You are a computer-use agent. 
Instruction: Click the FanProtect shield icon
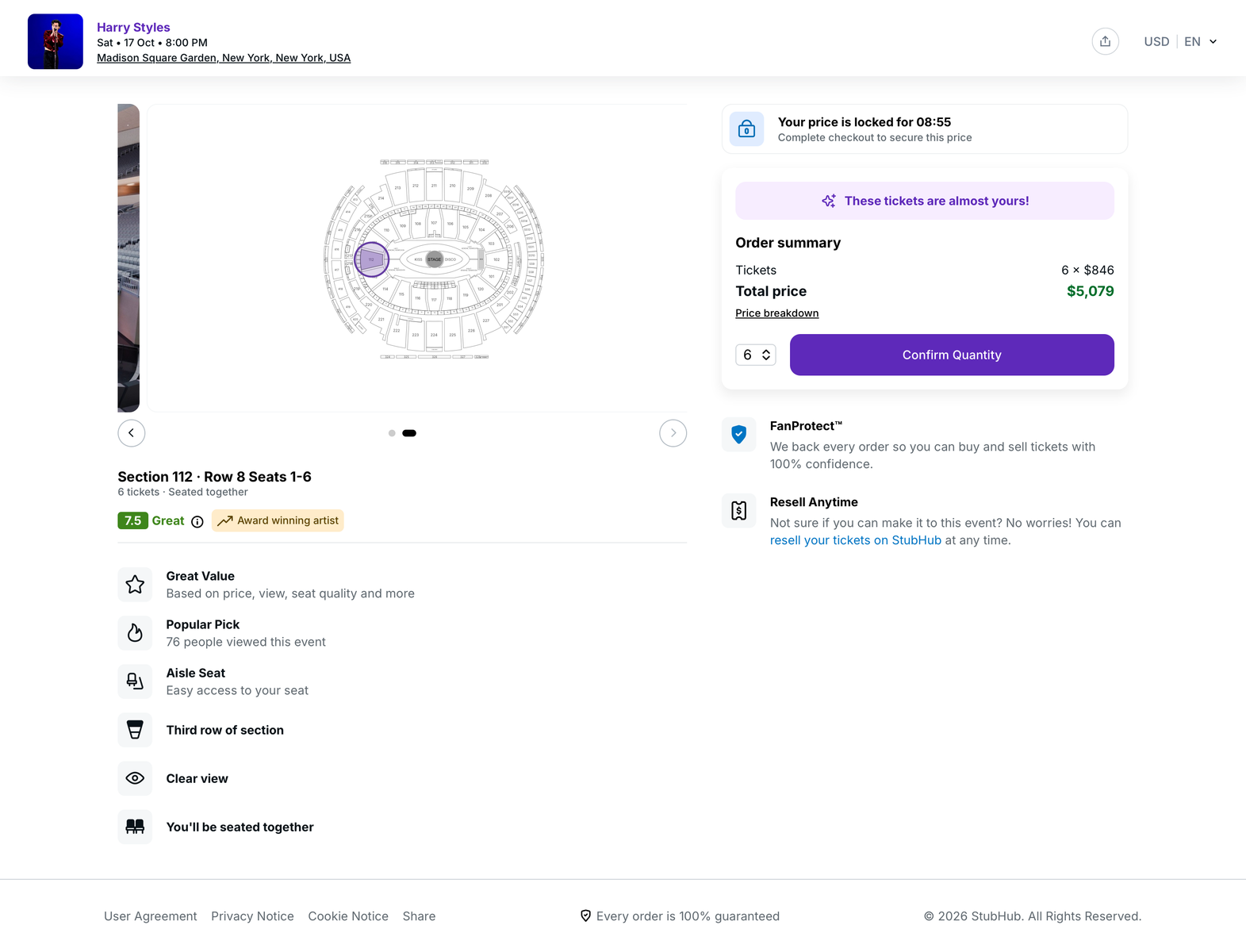pos(738,434)
